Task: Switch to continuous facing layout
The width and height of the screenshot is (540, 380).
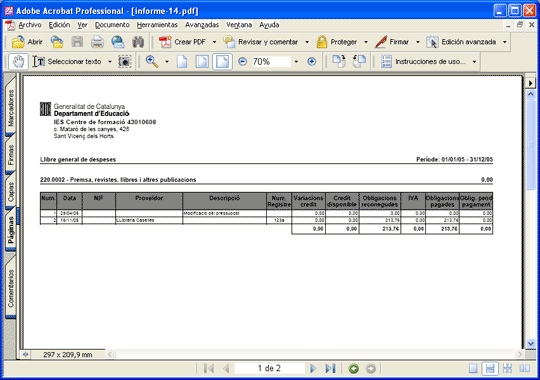Action: [x=507, y=369]
